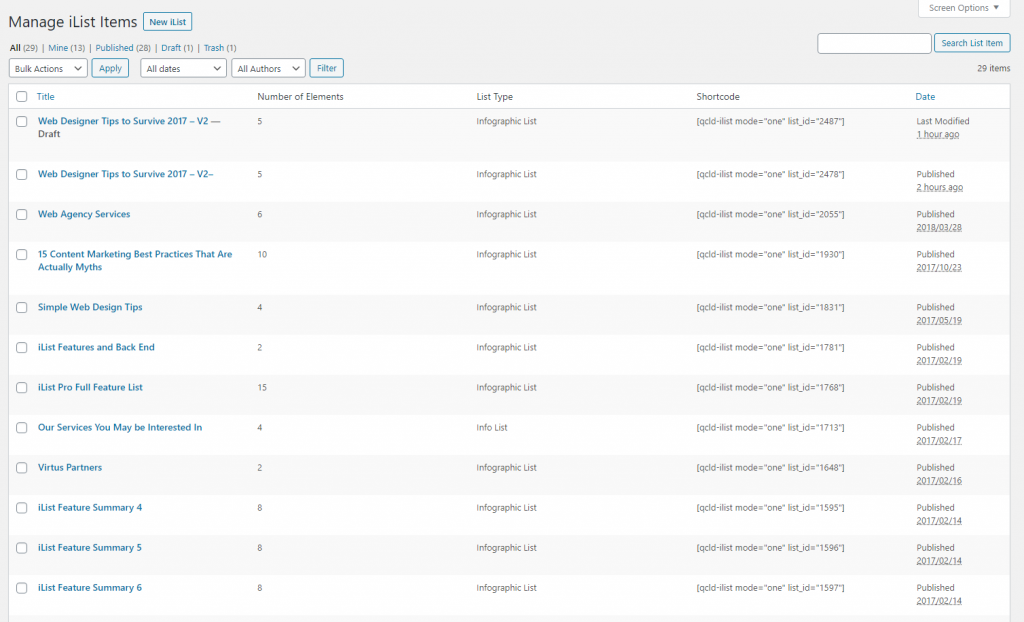View the Trash items list
The image size is (1024, 622).
click(216, 47)
